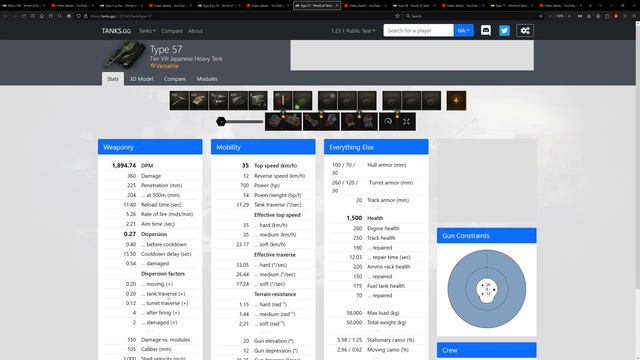Viewport: 640px width, 360px height.
Task: Click the 1,894.74 DPM value
Action: click(124, 165)
